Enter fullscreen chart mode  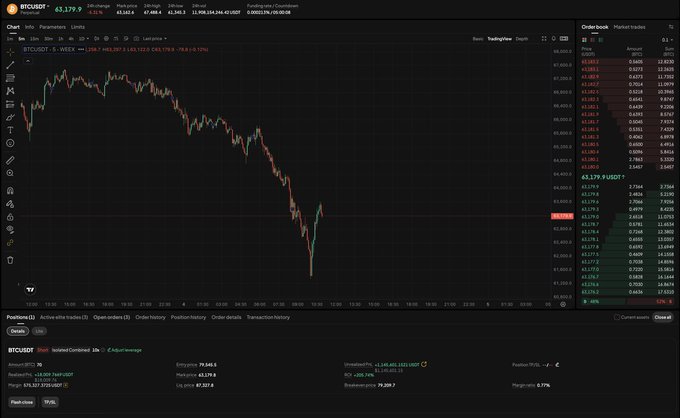click(544, 39)
